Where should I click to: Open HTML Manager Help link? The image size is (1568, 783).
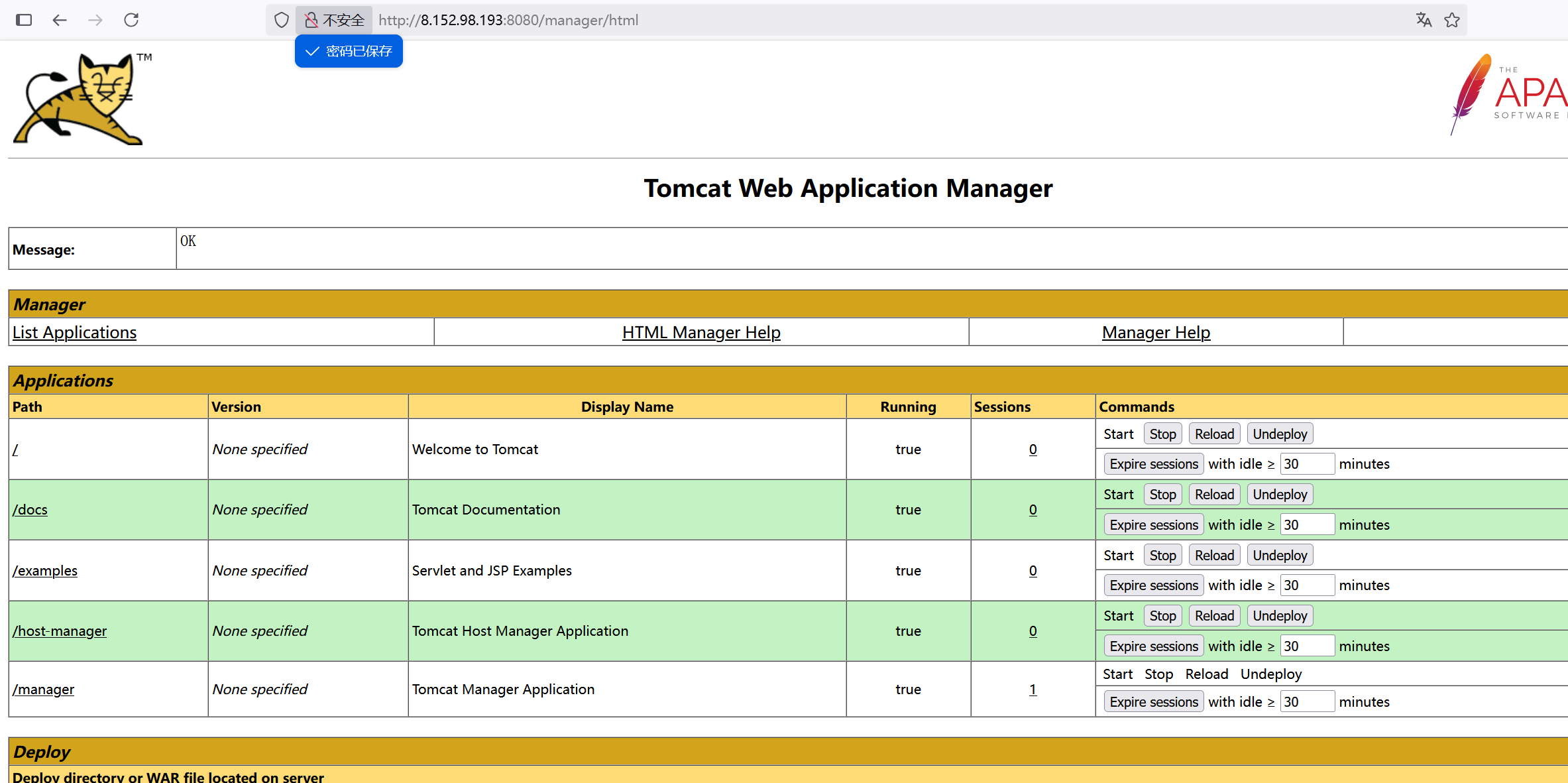[x=701, y=332]
